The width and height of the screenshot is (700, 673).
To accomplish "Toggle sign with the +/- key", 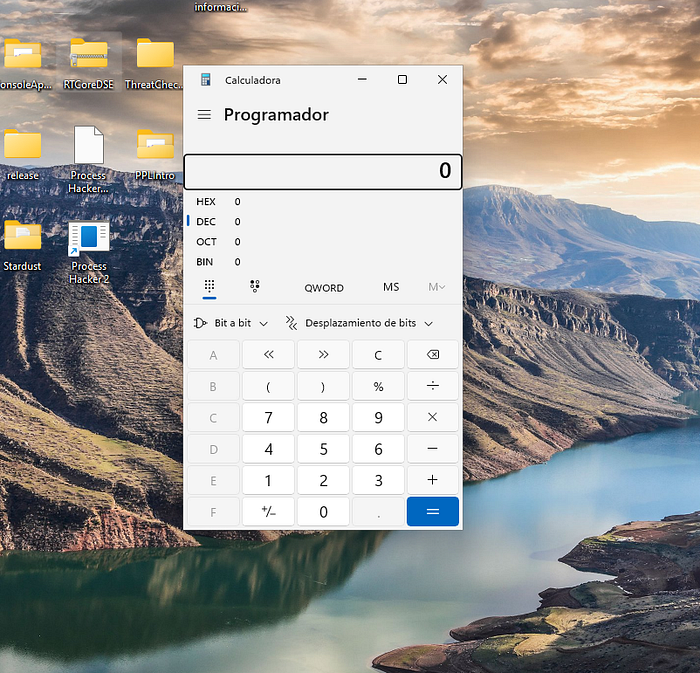I will 268,511.
